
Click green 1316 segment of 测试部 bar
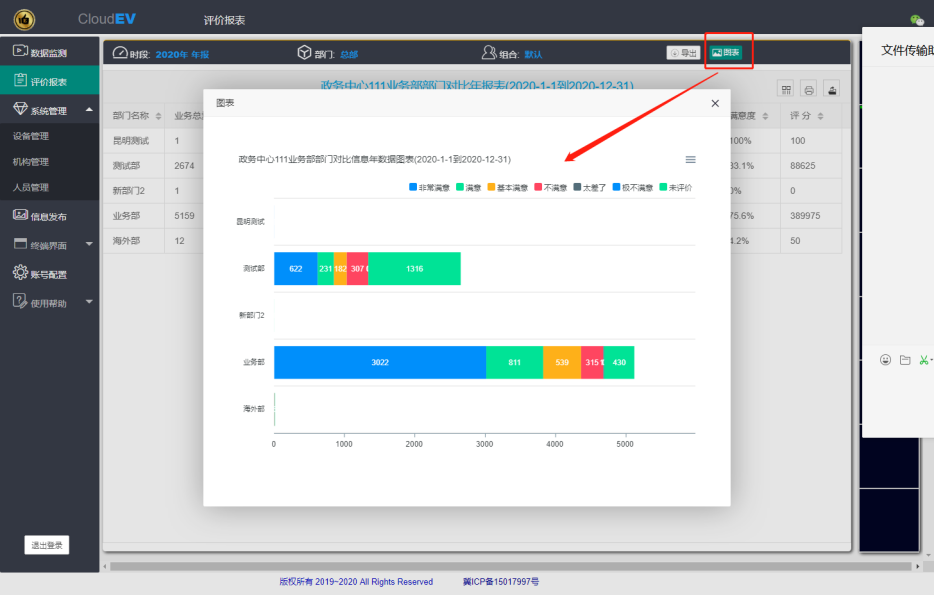pos(415,269)
